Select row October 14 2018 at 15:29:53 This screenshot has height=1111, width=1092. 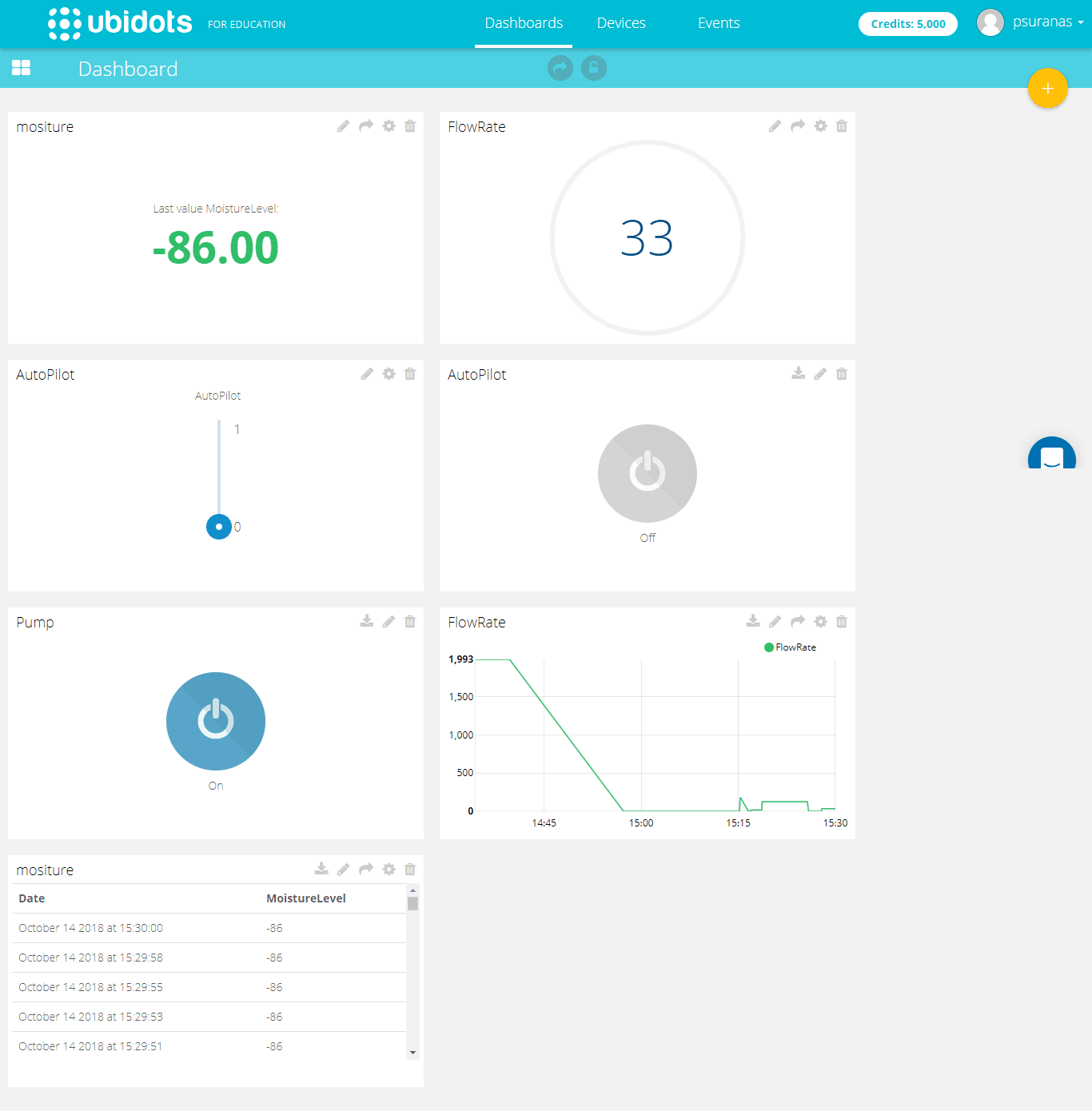(209, 1017)
